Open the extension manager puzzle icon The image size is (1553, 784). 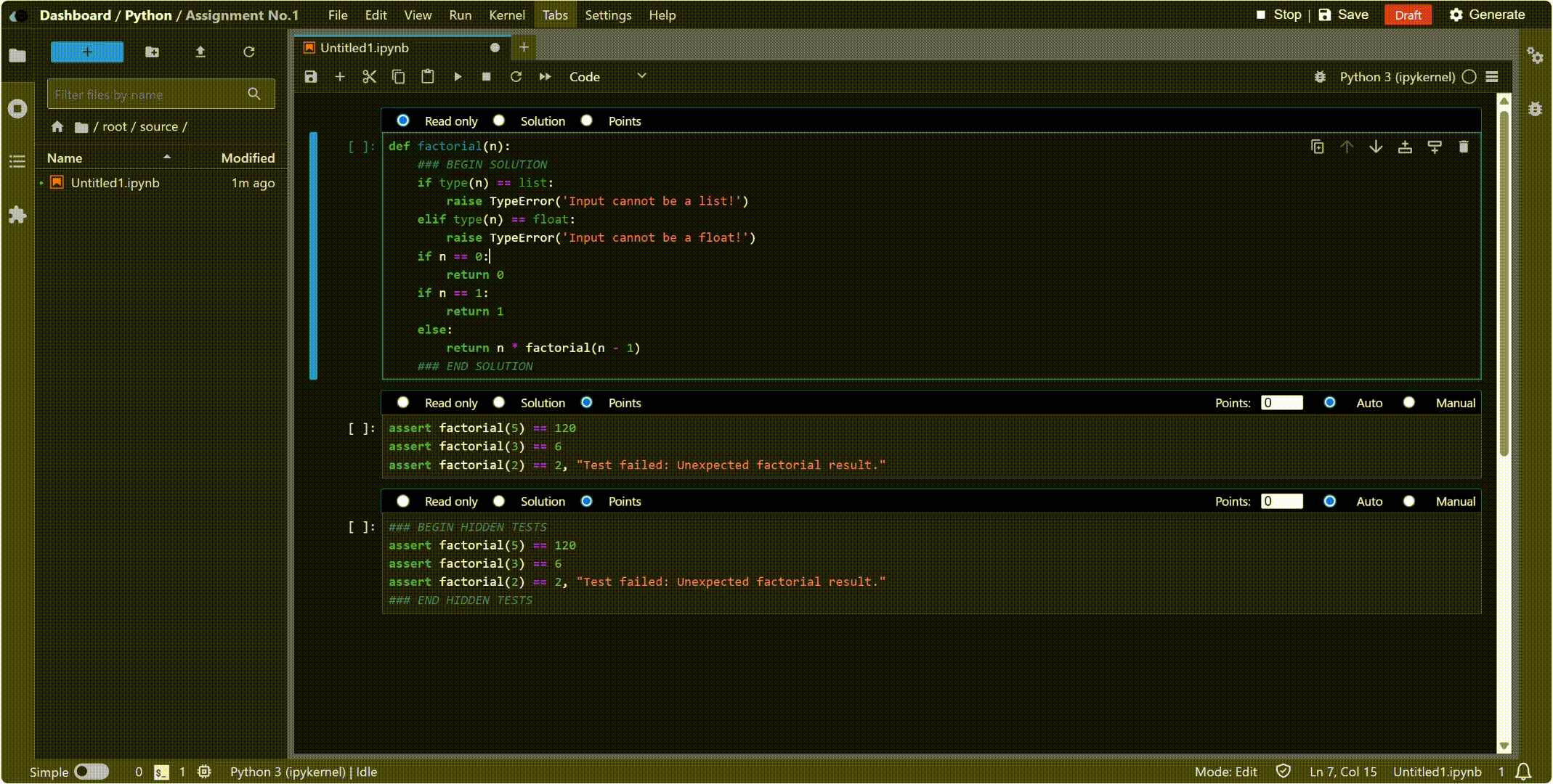point(17,215)
